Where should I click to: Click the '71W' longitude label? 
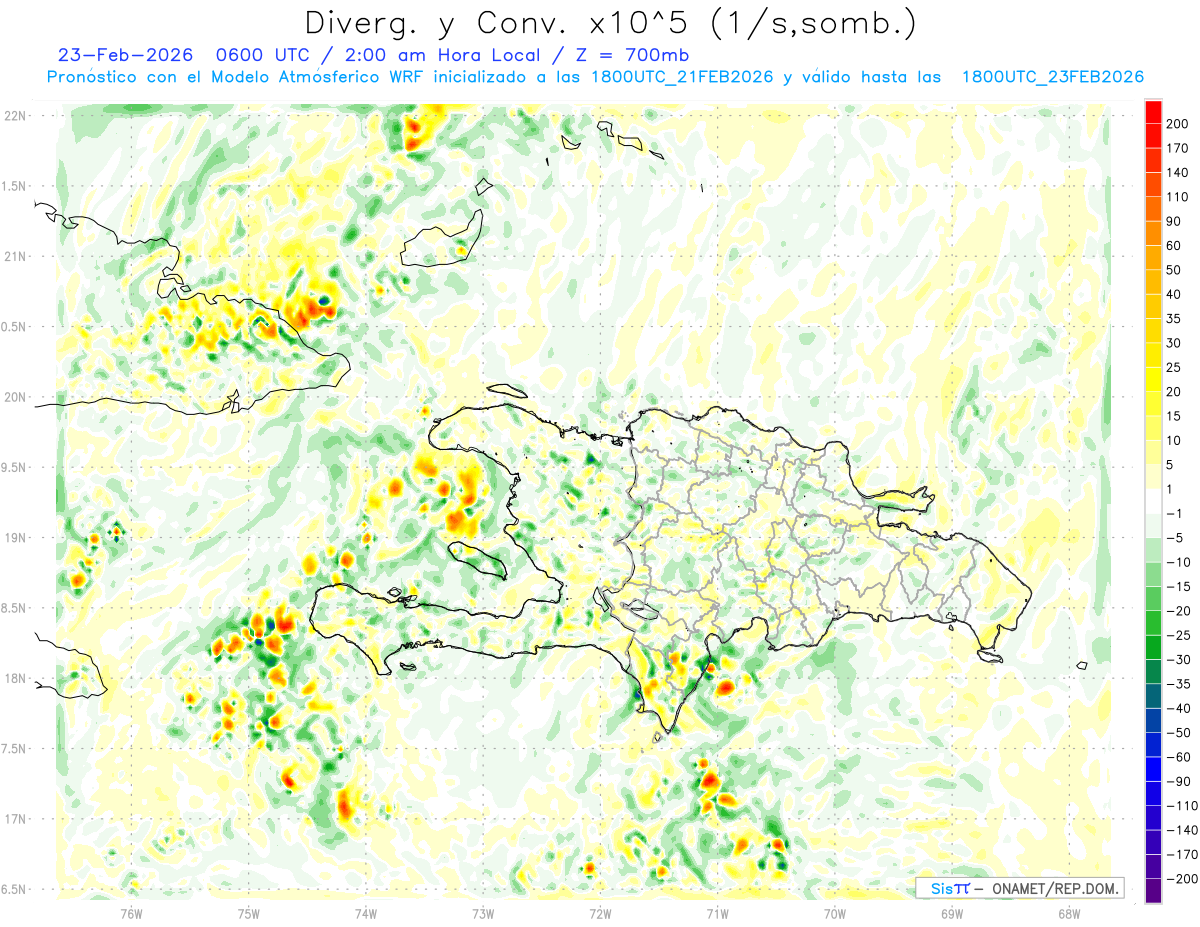717,913
